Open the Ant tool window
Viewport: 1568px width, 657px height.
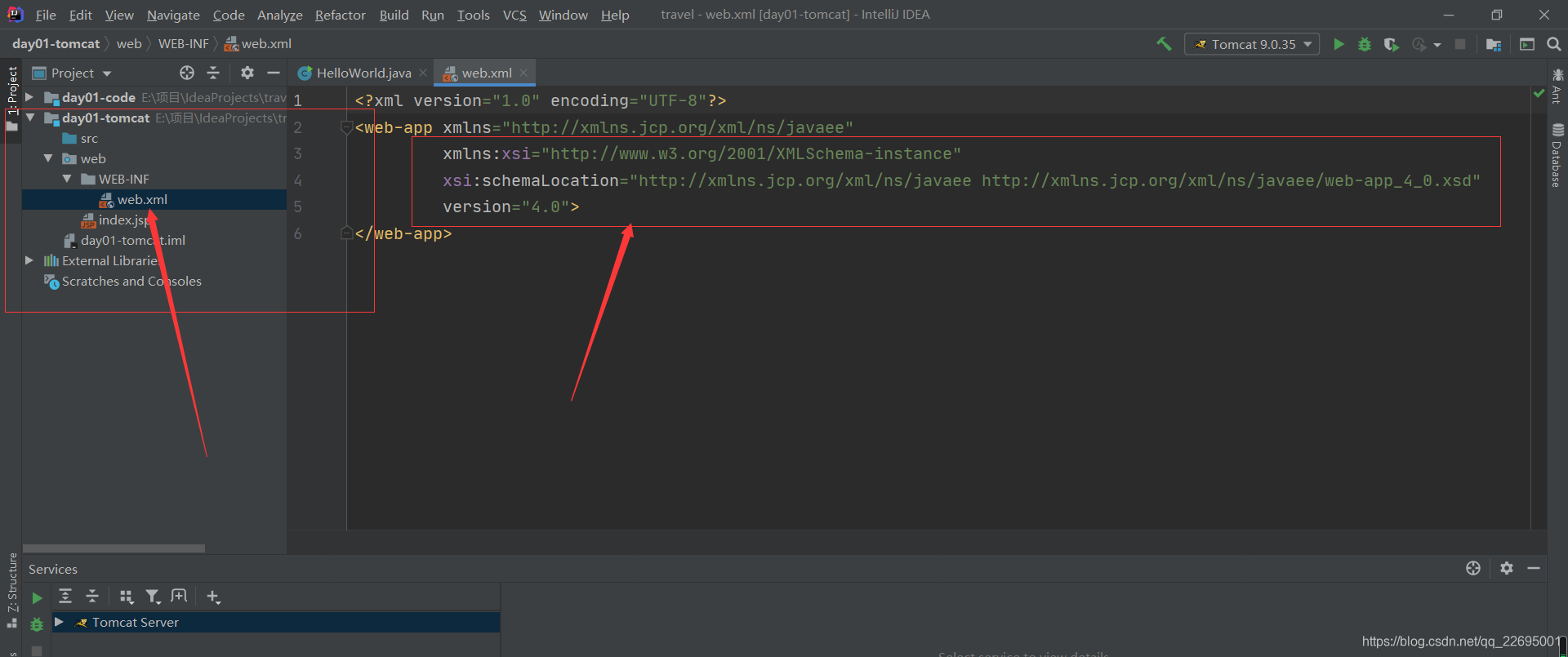1557,87
